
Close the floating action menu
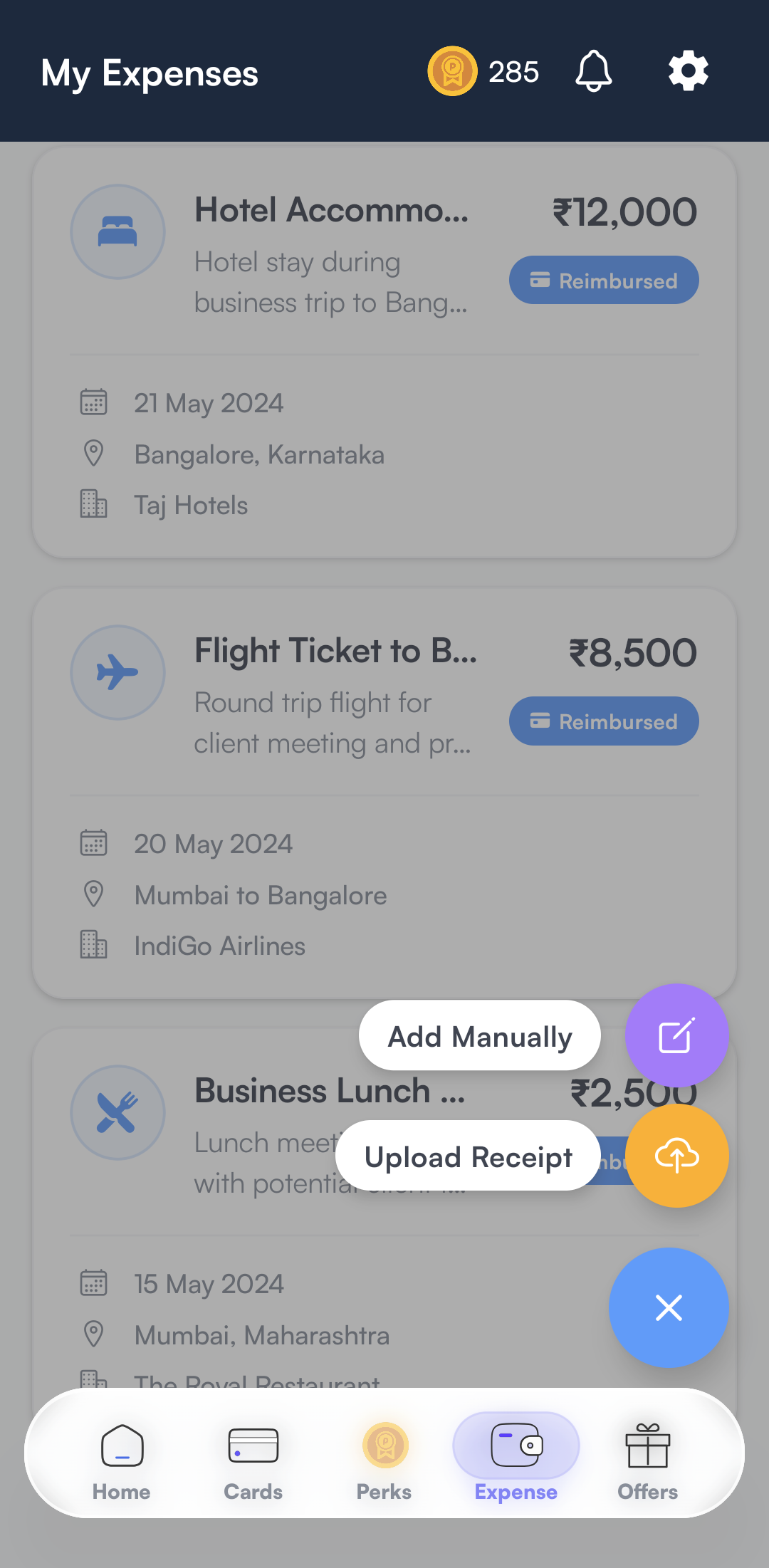tap(669, 1307)
